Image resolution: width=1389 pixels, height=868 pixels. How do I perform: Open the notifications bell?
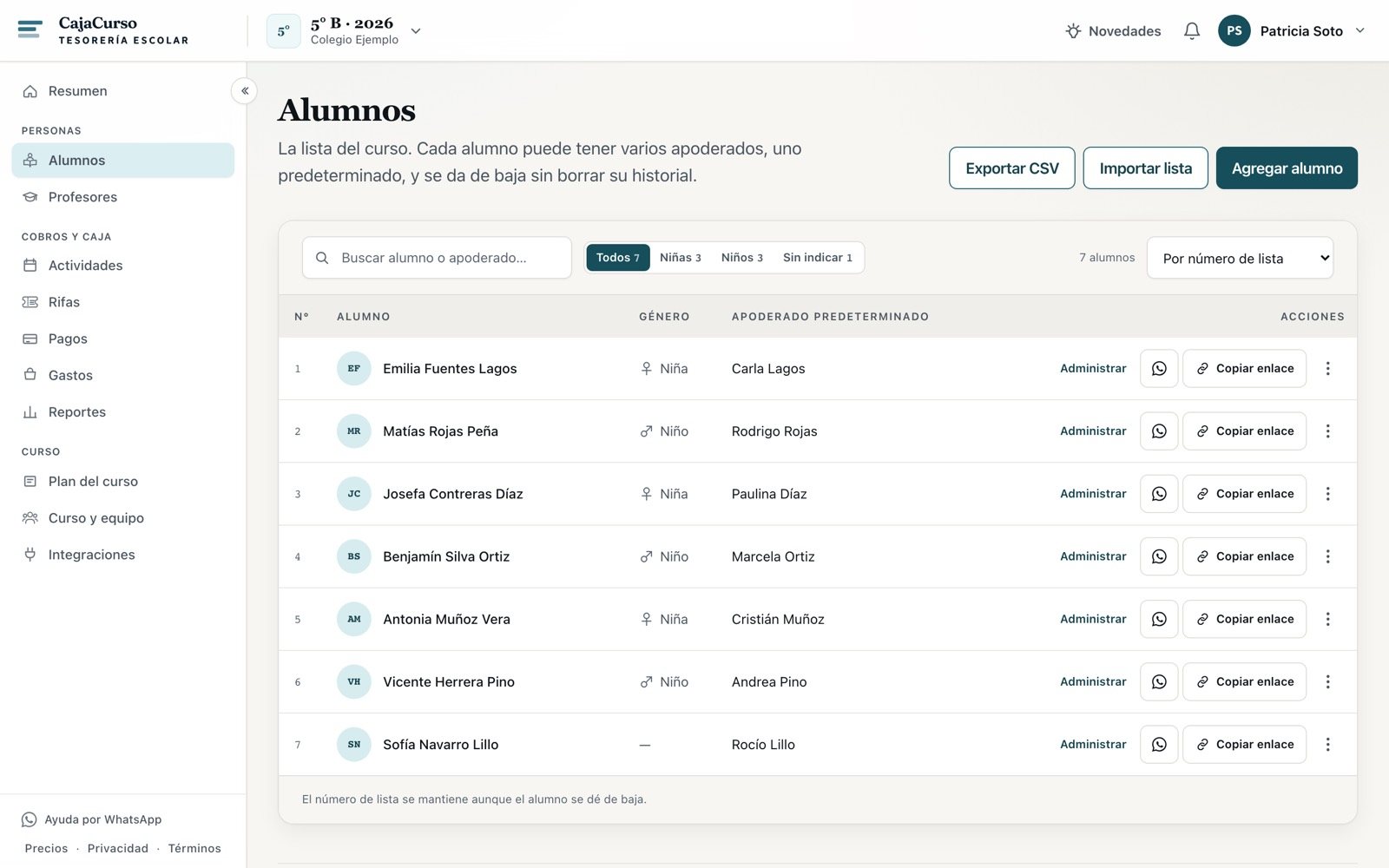(x=1192, y=31)
